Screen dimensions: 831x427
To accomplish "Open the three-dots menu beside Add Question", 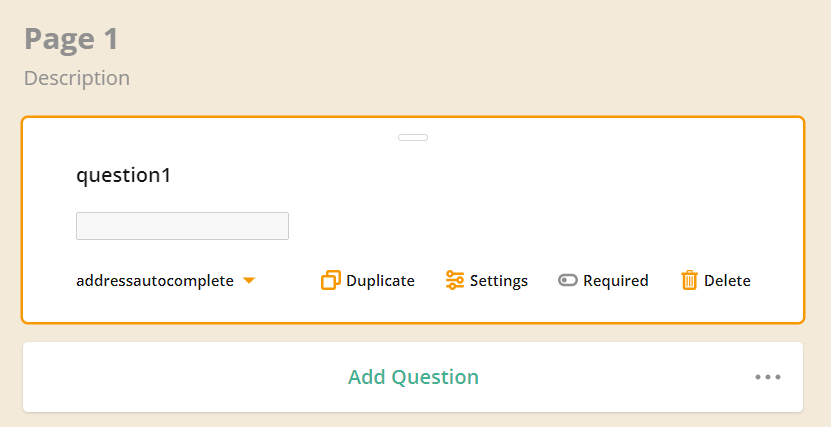I will tap(768, 377).
